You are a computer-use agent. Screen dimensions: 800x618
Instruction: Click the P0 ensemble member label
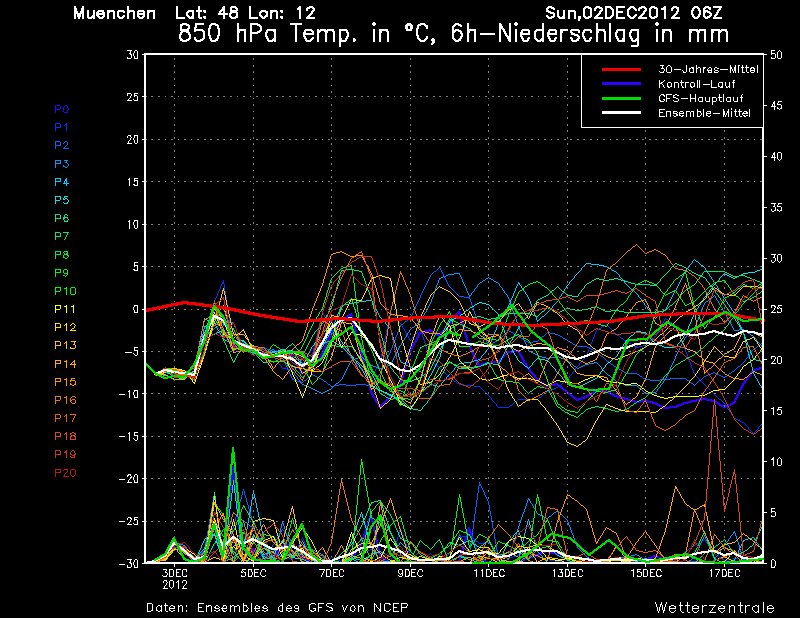coord(61,109)
